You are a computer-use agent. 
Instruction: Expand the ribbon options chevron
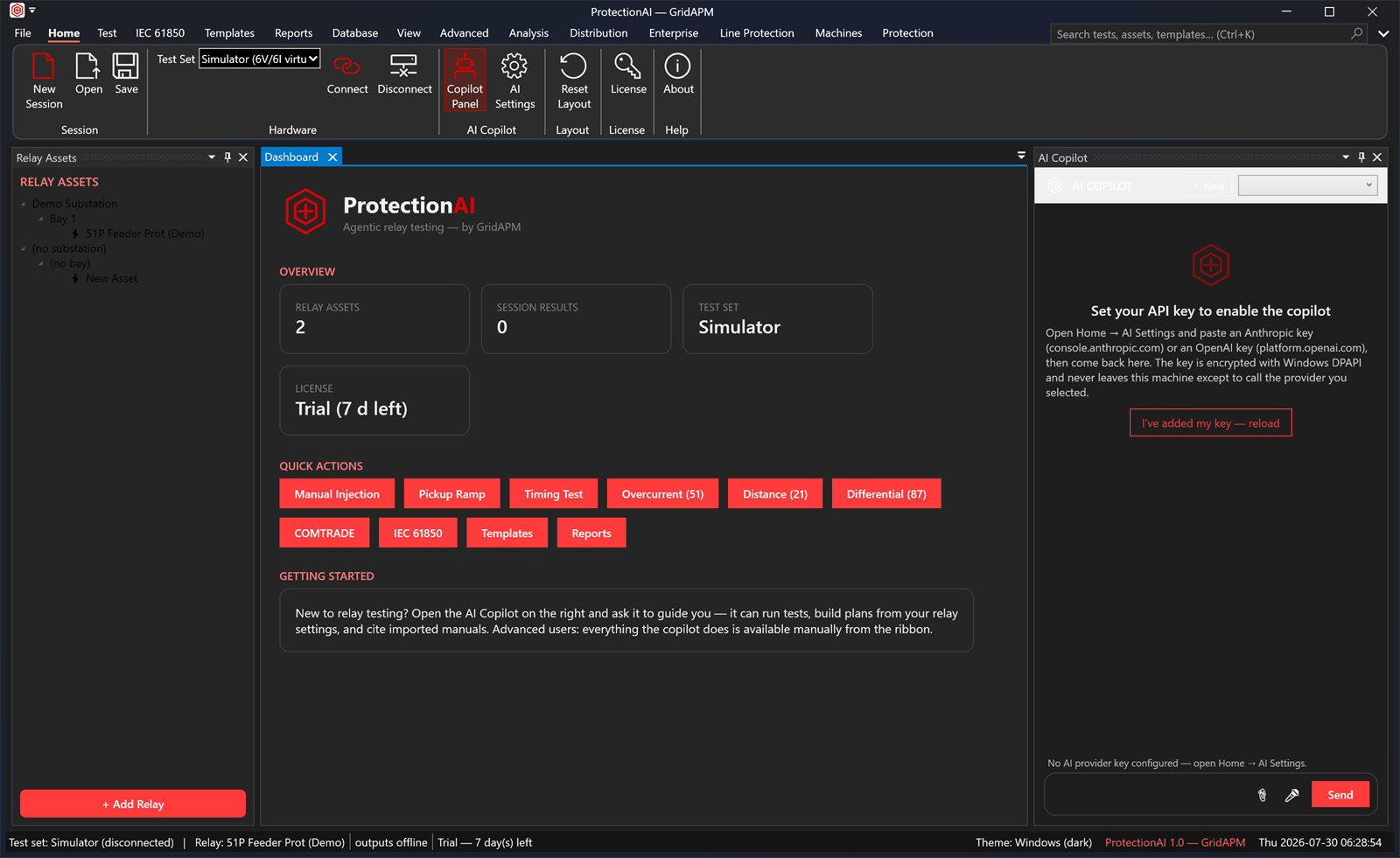pos(1383,33)
